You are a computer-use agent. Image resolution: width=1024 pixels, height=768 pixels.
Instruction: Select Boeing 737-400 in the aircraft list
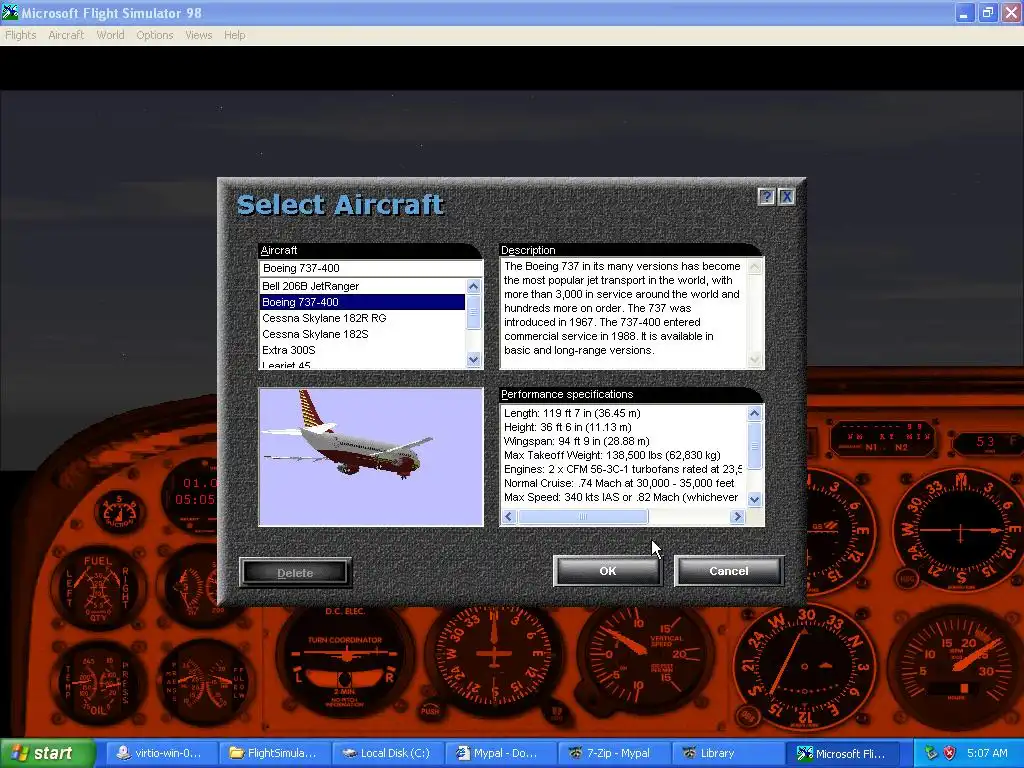[362, 302]
